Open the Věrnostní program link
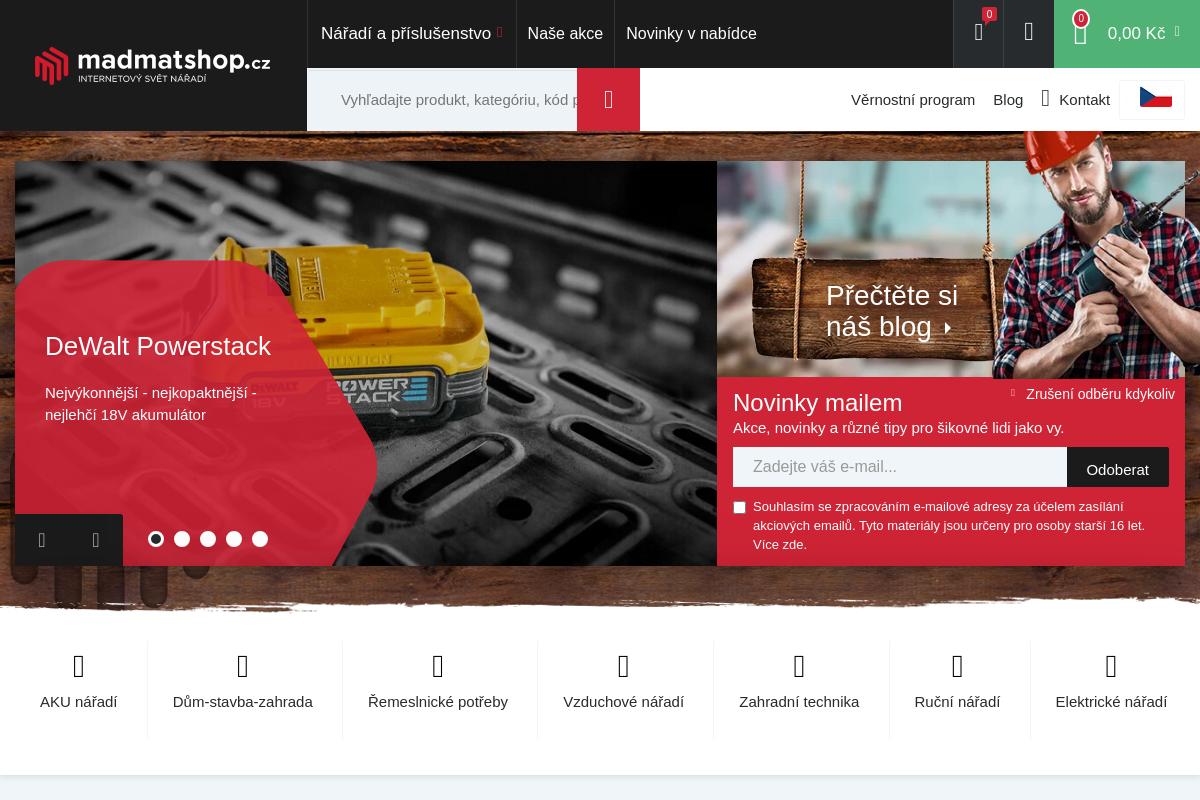 pyautogui.click(x=912, y=100)
